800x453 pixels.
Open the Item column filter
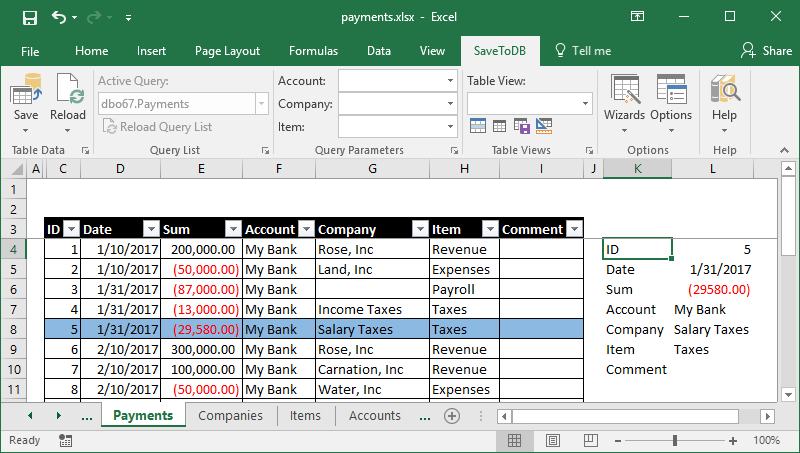[490, 230]
